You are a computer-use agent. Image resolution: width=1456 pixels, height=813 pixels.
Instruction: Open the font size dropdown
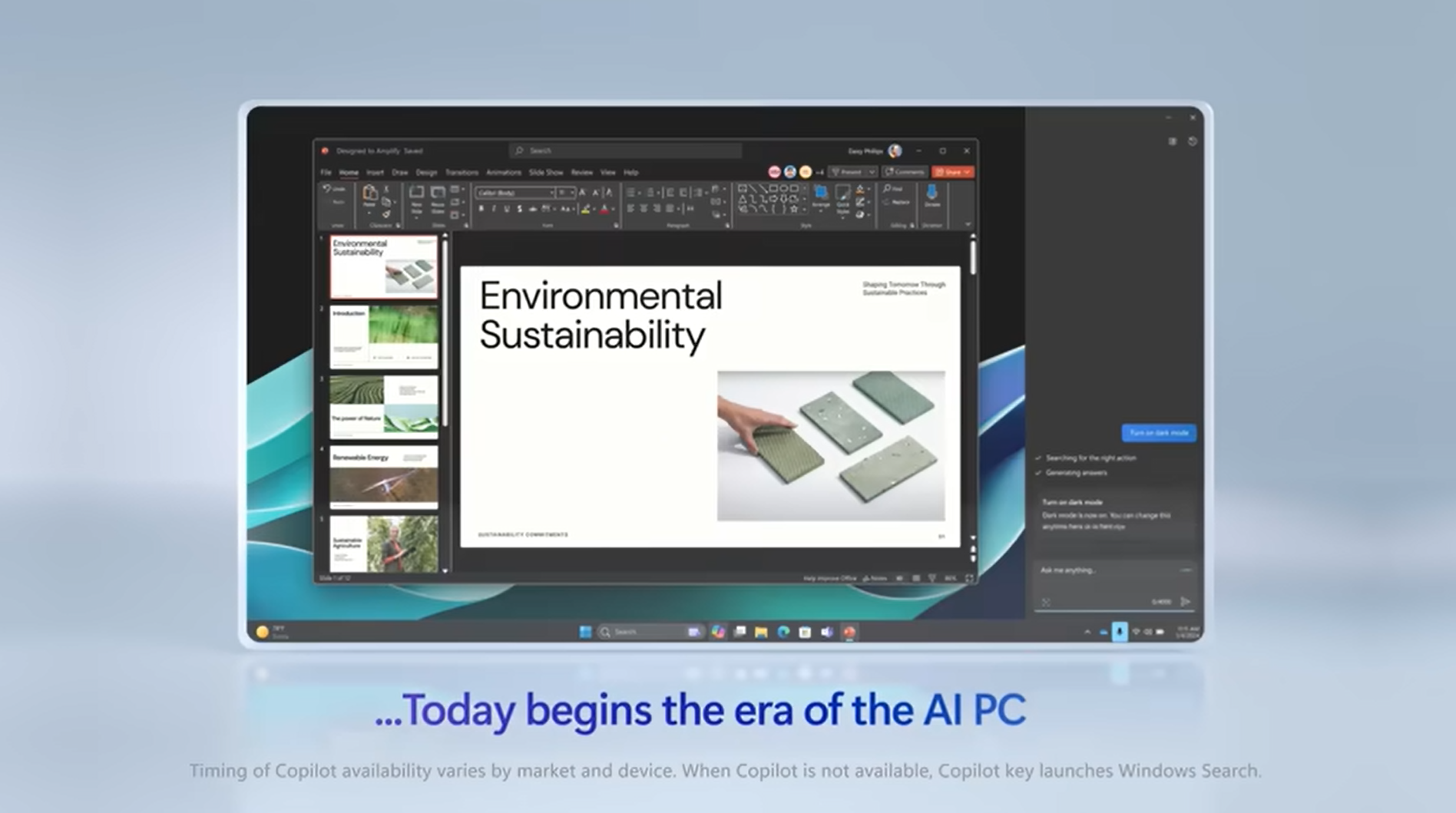[x=571, y=193]
